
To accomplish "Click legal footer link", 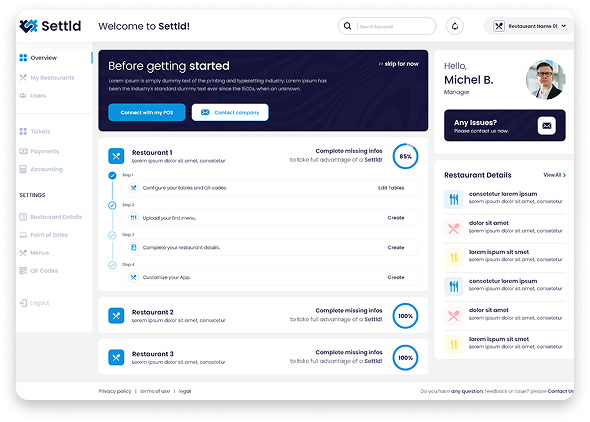I will click(185, 391).
